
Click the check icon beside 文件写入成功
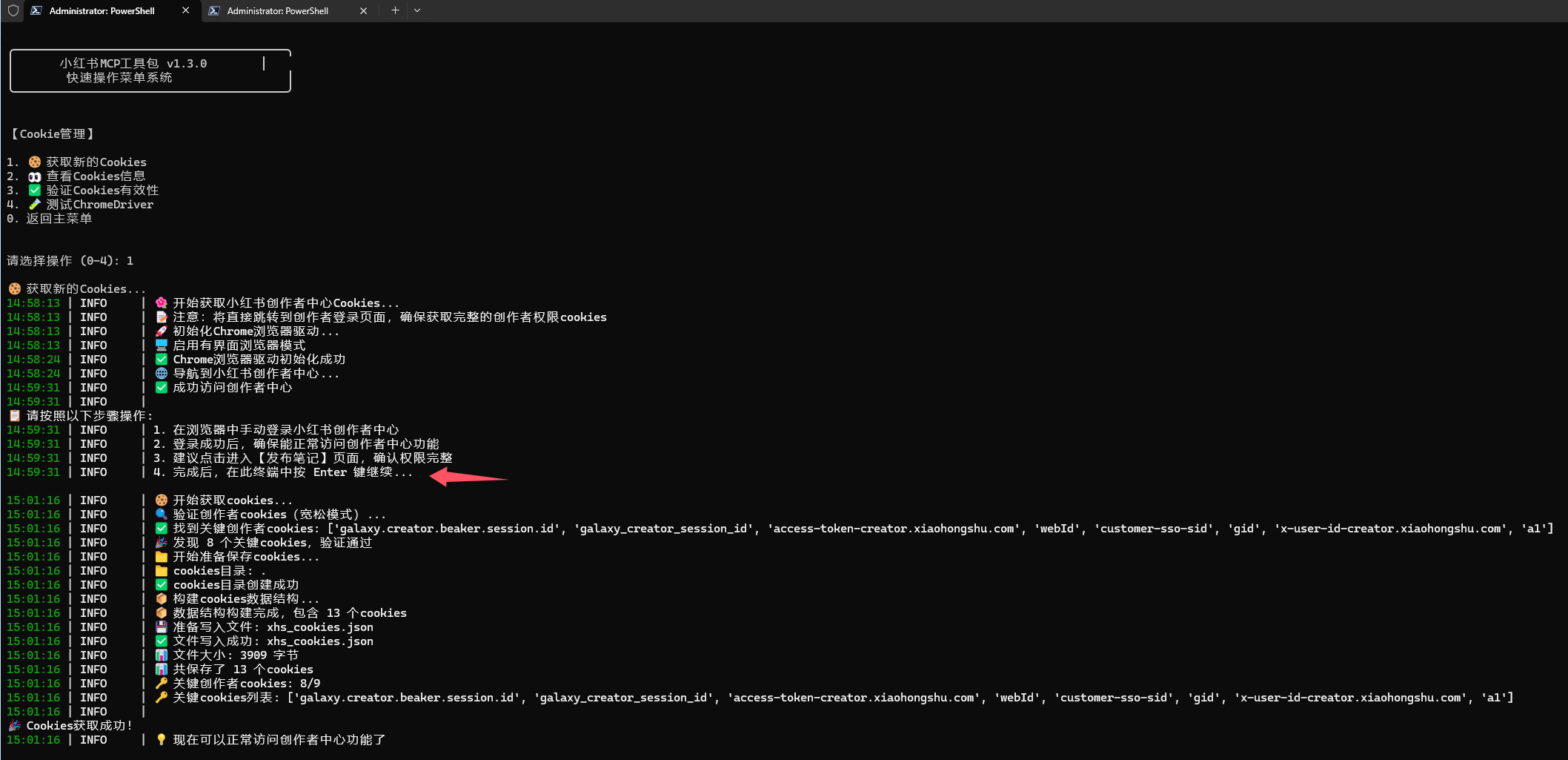tap(162, 641)
